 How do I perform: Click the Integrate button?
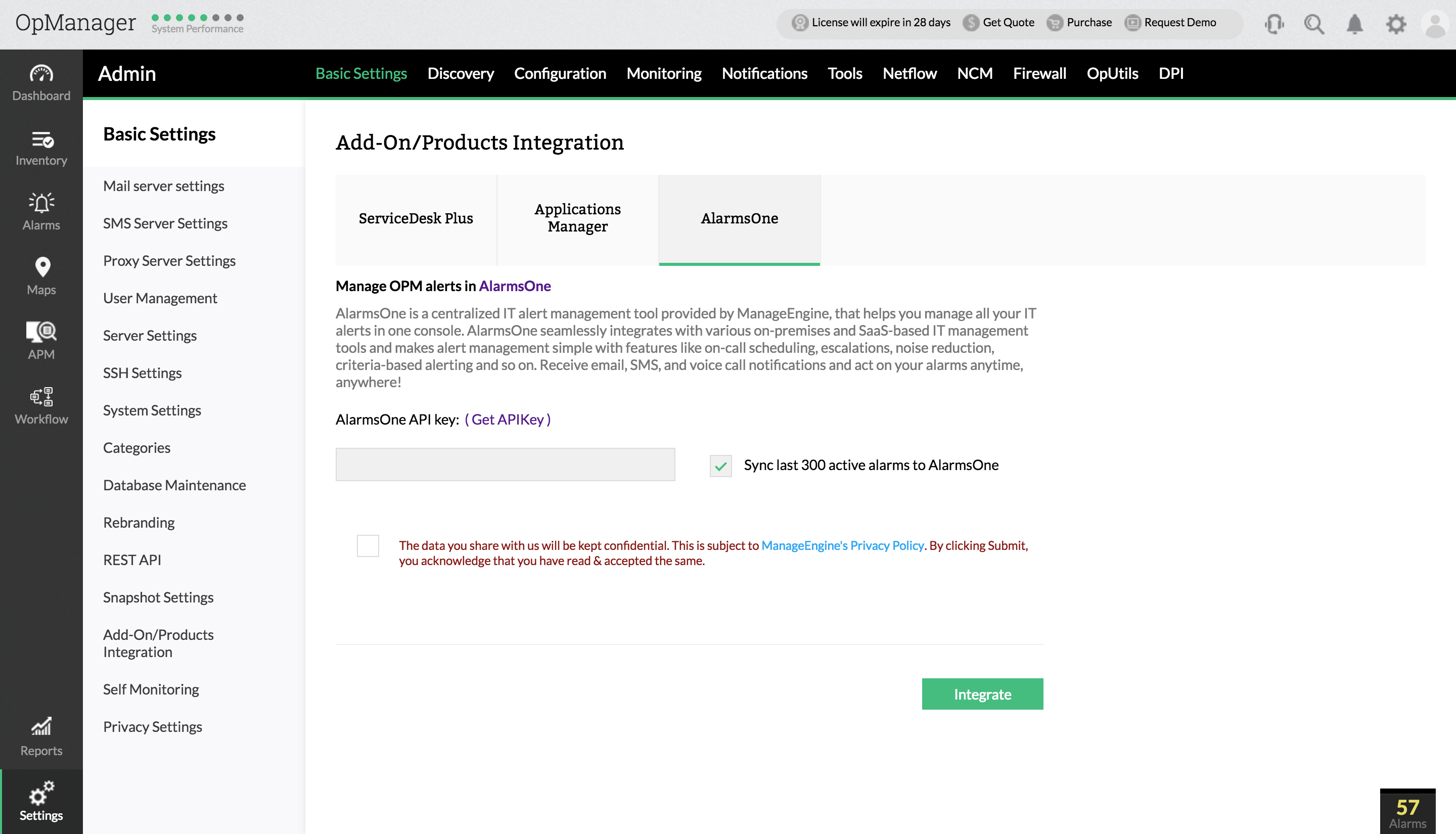(x=982, y=693)
